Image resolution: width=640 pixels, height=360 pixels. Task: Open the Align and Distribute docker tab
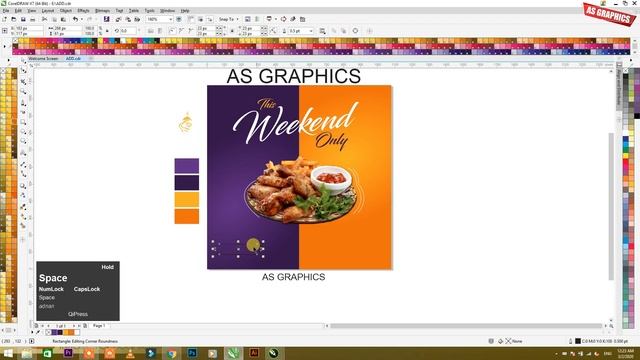pos(619,88)
